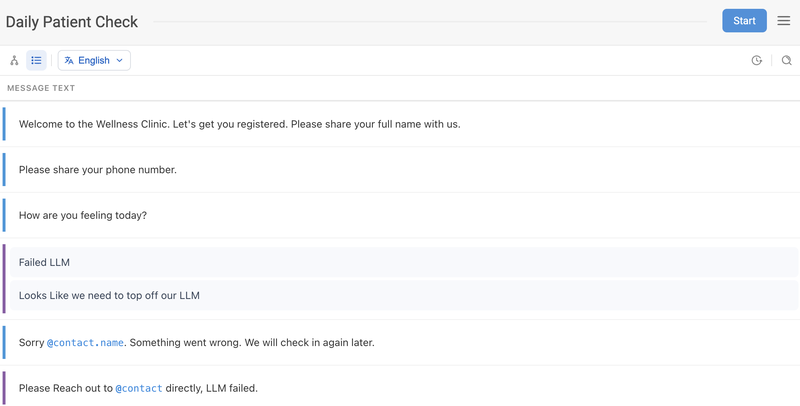Select the phone number request message
The image size is (800, 406).
click(97, 170)
